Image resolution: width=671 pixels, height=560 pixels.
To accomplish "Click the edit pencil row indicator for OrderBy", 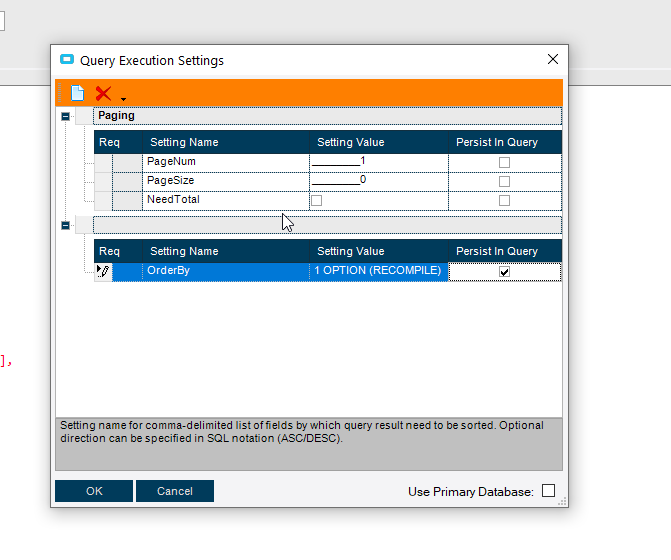I will [x=103, y=271].
